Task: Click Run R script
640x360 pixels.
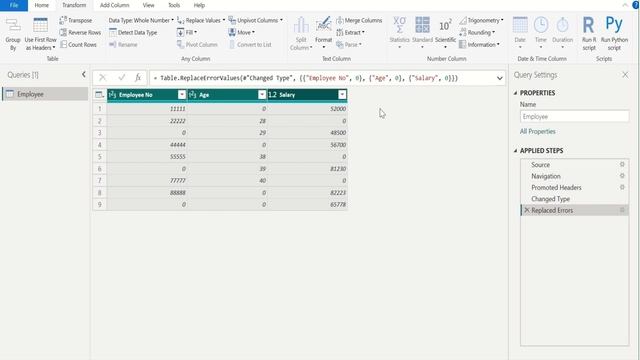Action: 589,34
